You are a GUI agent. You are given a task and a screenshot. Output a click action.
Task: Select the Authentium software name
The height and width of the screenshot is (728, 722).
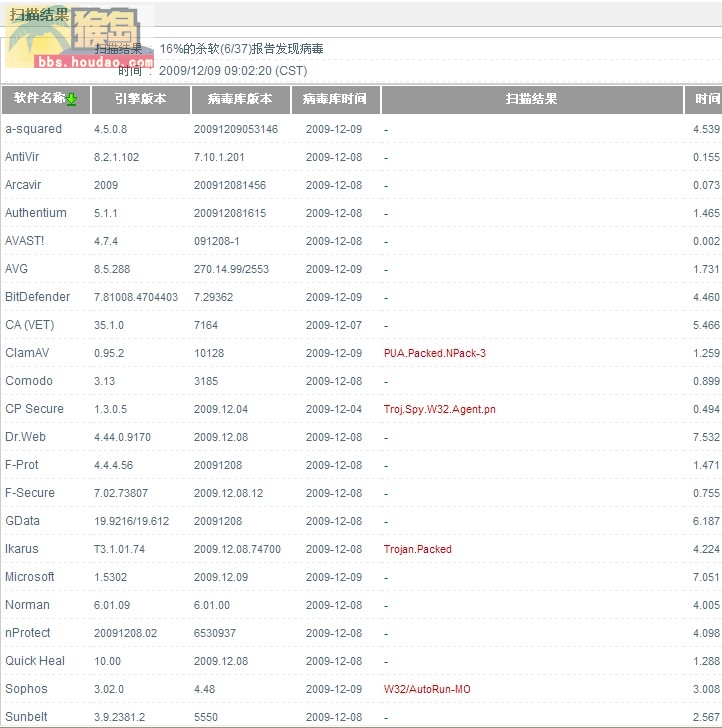pos(36,213)
